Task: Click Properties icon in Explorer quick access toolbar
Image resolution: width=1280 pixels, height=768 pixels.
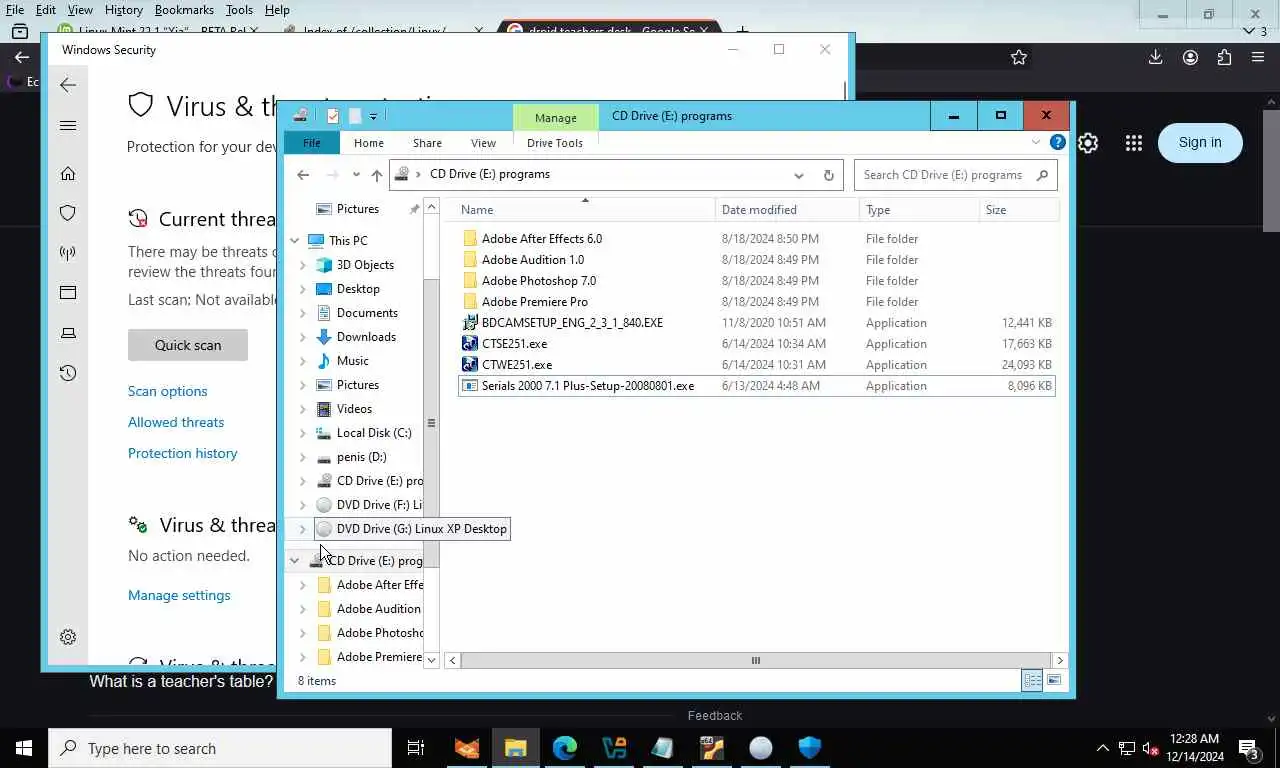Action: (333, 116)
